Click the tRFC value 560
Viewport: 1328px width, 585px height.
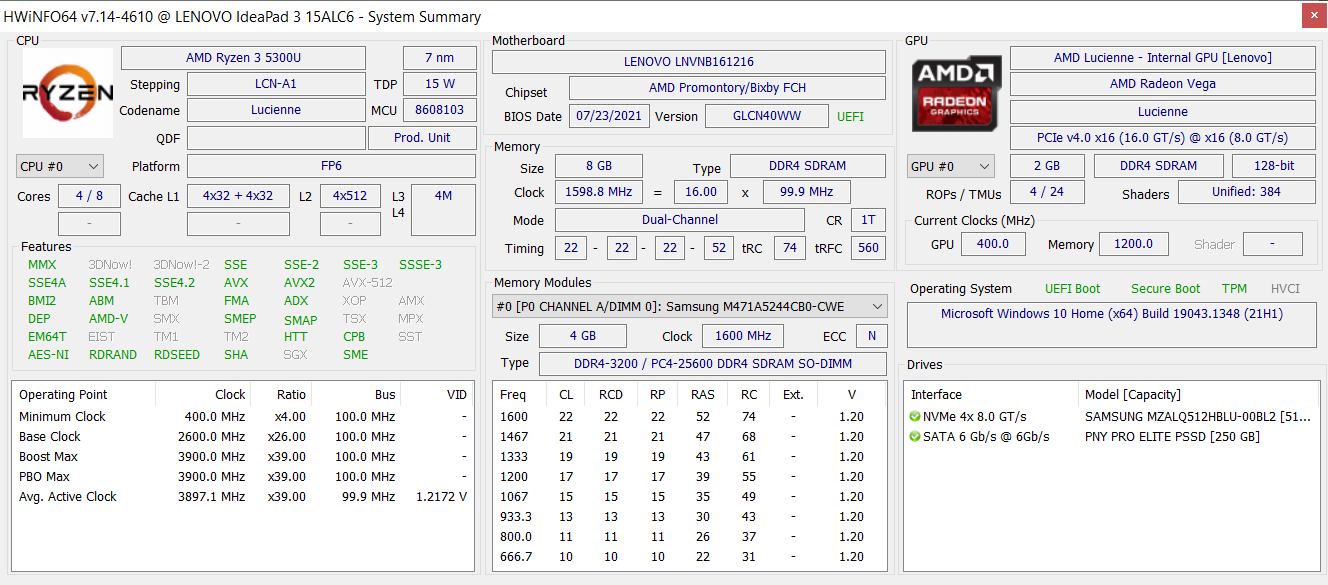[x=868, y=248]
